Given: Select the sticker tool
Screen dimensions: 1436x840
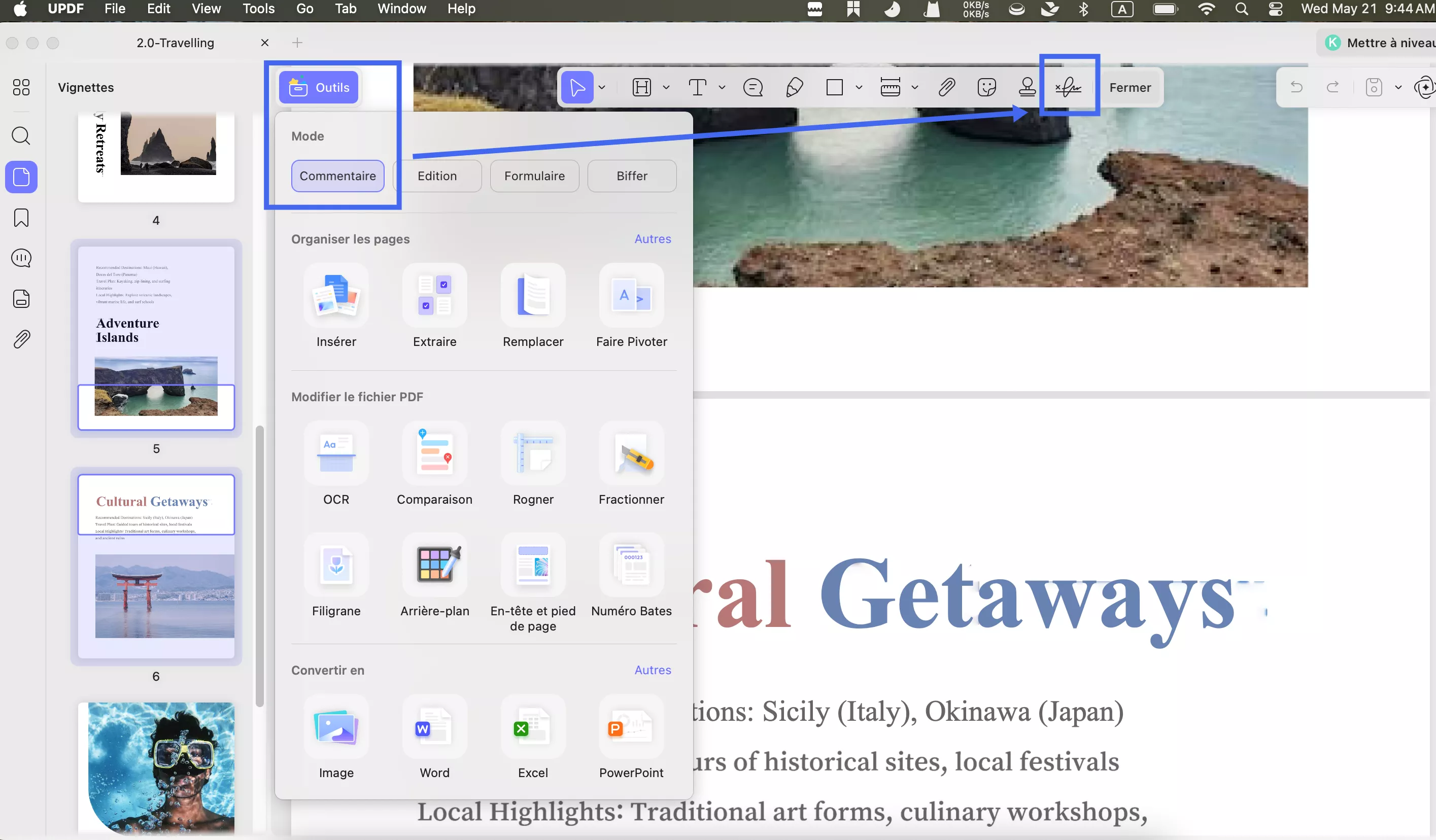Looking at the screenshot, I should 986,87.
